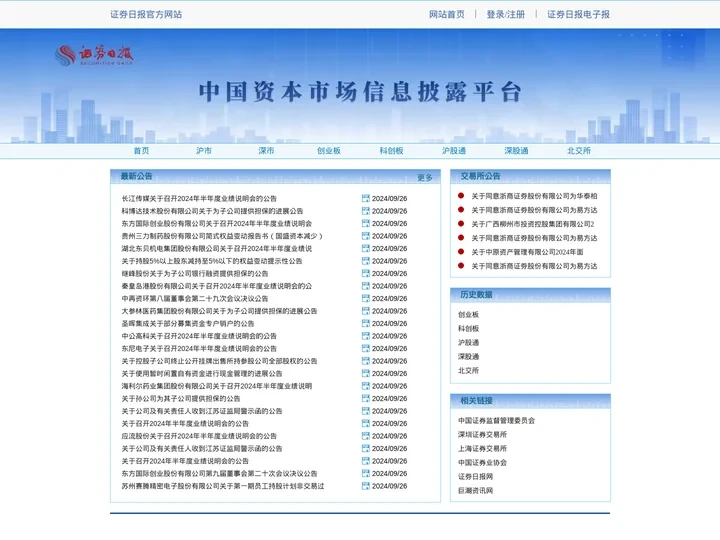
Task: Select 沪股通 in the navigation bar
Action: [x=454, y=151]
